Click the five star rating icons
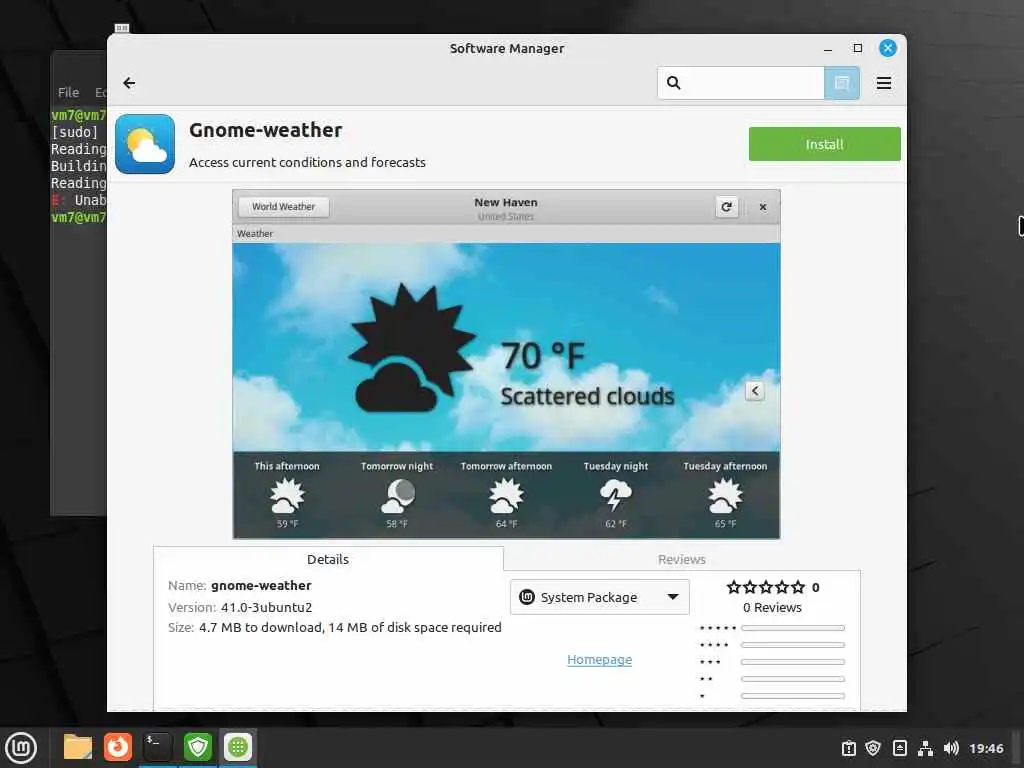Viewport: 1024px width, 768px height. [x=766, y=587]
